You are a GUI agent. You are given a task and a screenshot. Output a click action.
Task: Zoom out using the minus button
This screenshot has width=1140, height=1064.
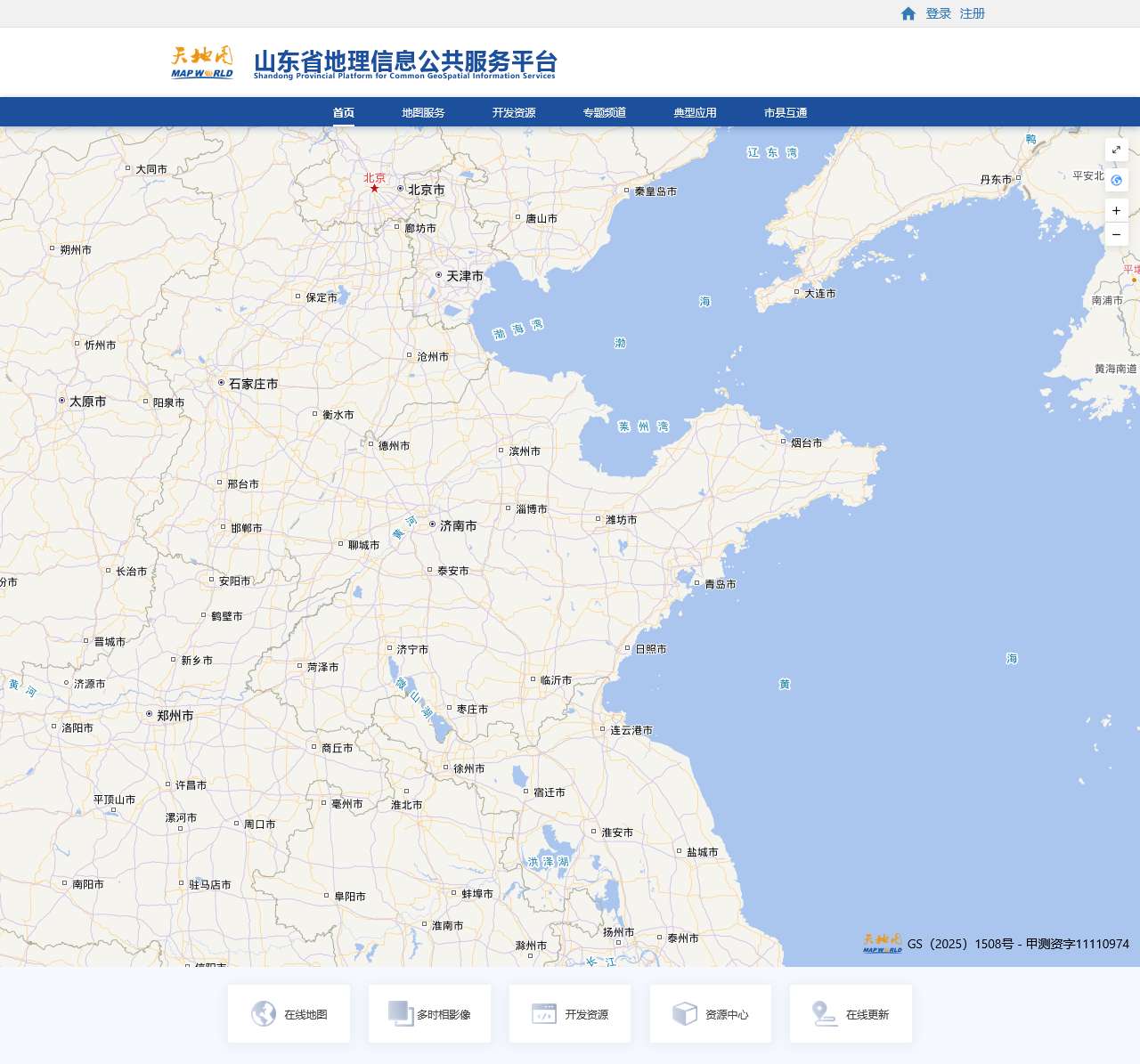click(x=1116, y=234)
